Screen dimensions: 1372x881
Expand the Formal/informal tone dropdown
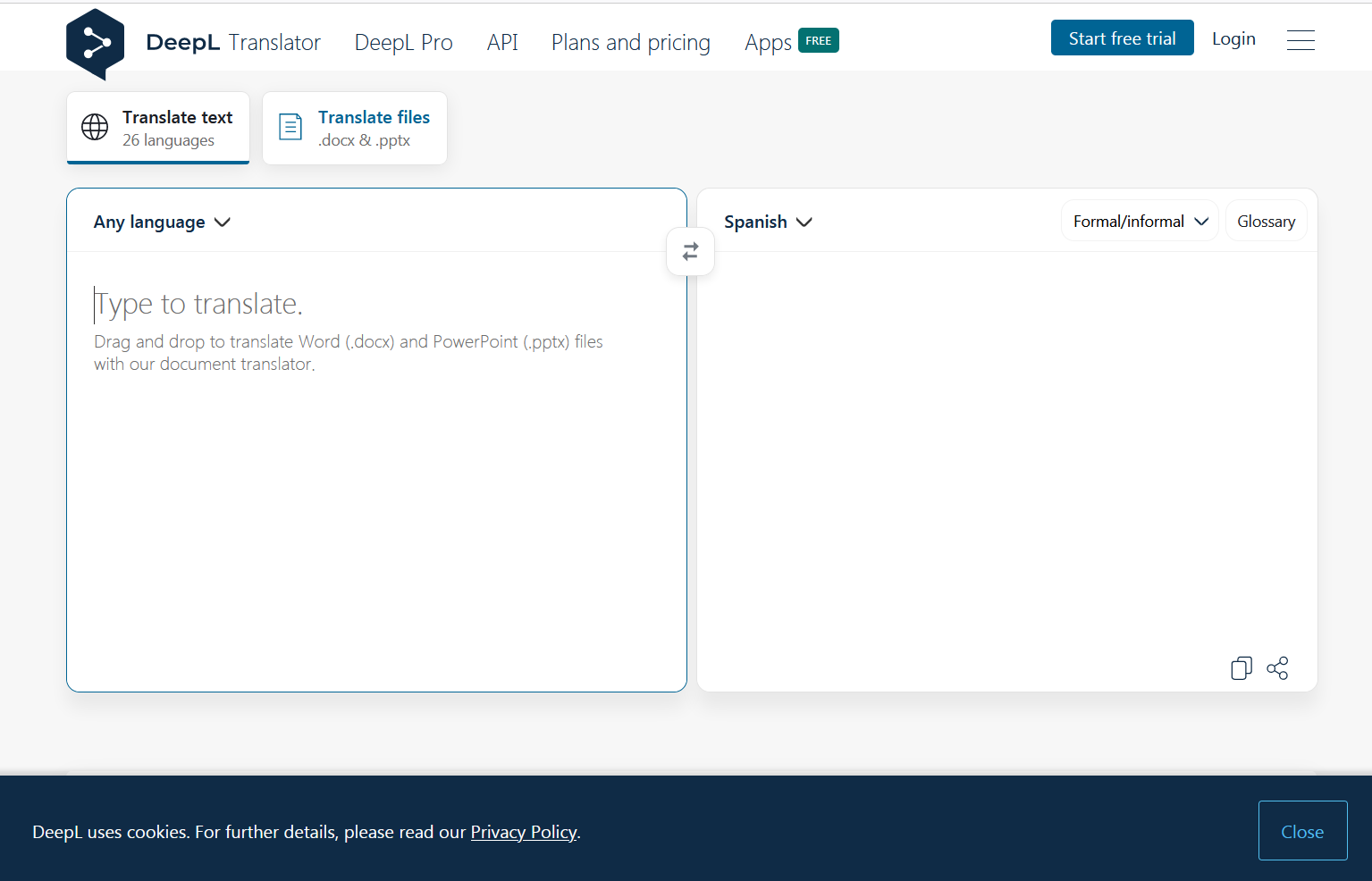1140,222
